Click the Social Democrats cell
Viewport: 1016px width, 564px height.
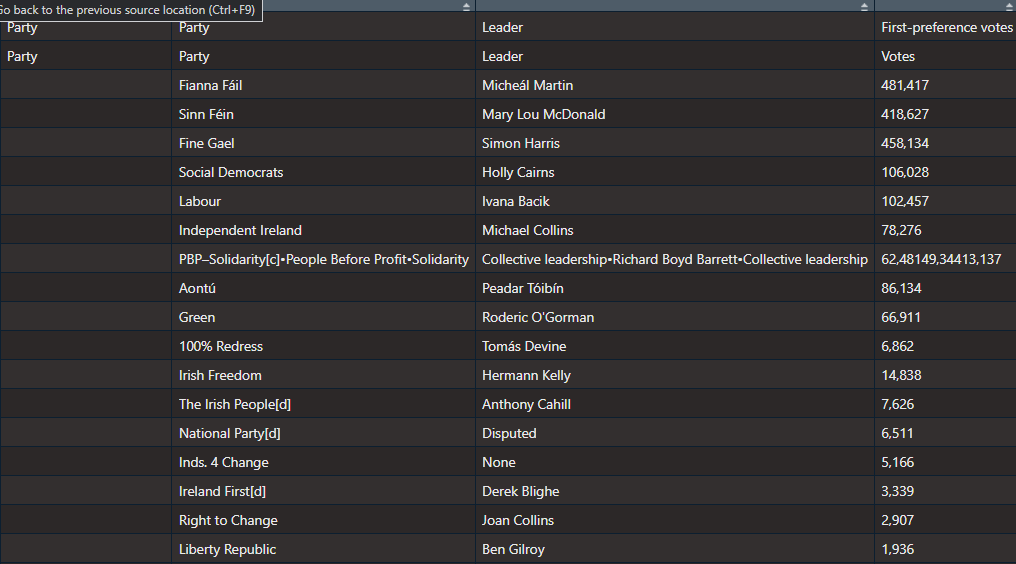231,172
